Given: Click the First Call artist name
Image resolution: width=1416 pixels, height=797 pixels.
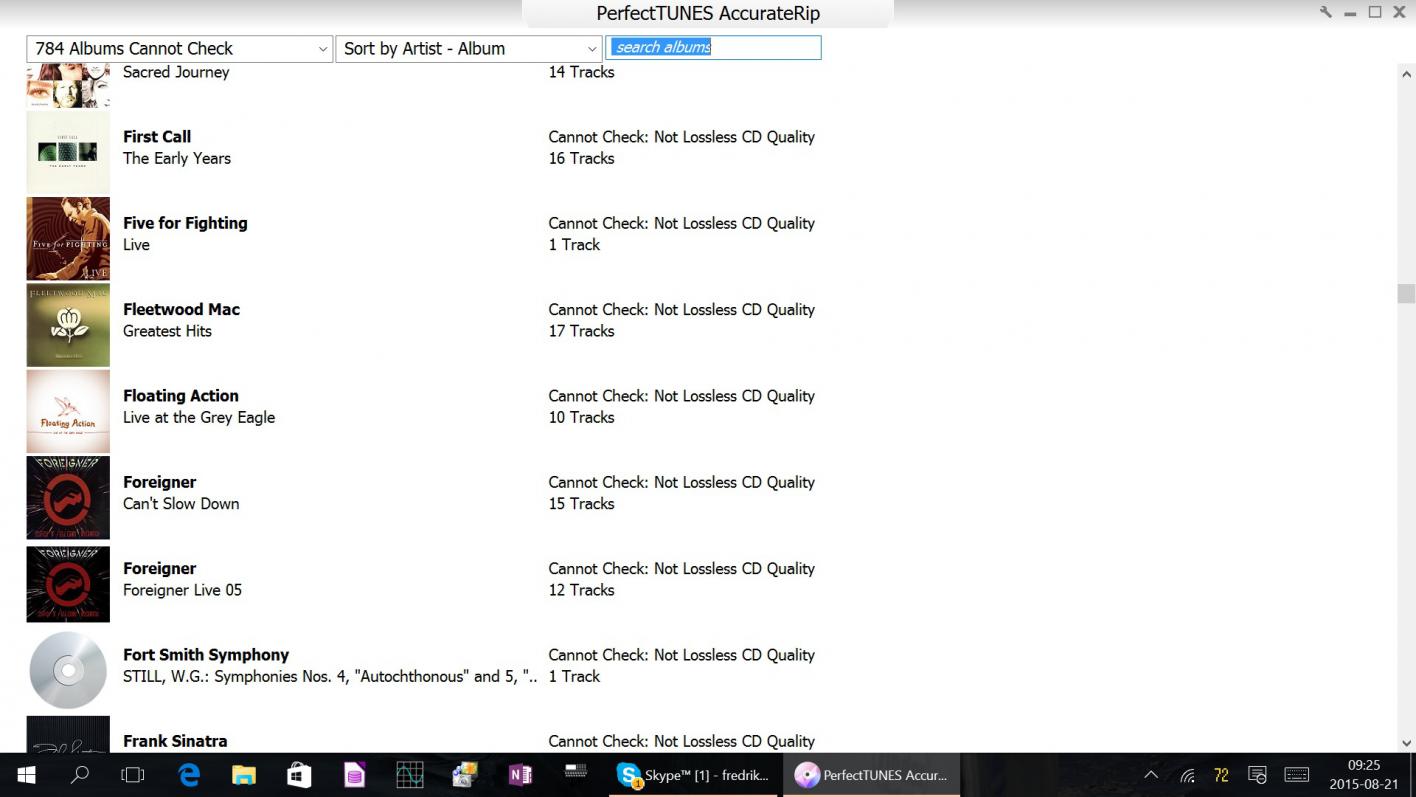Looking at the screenshot, I should coord(157,137).
